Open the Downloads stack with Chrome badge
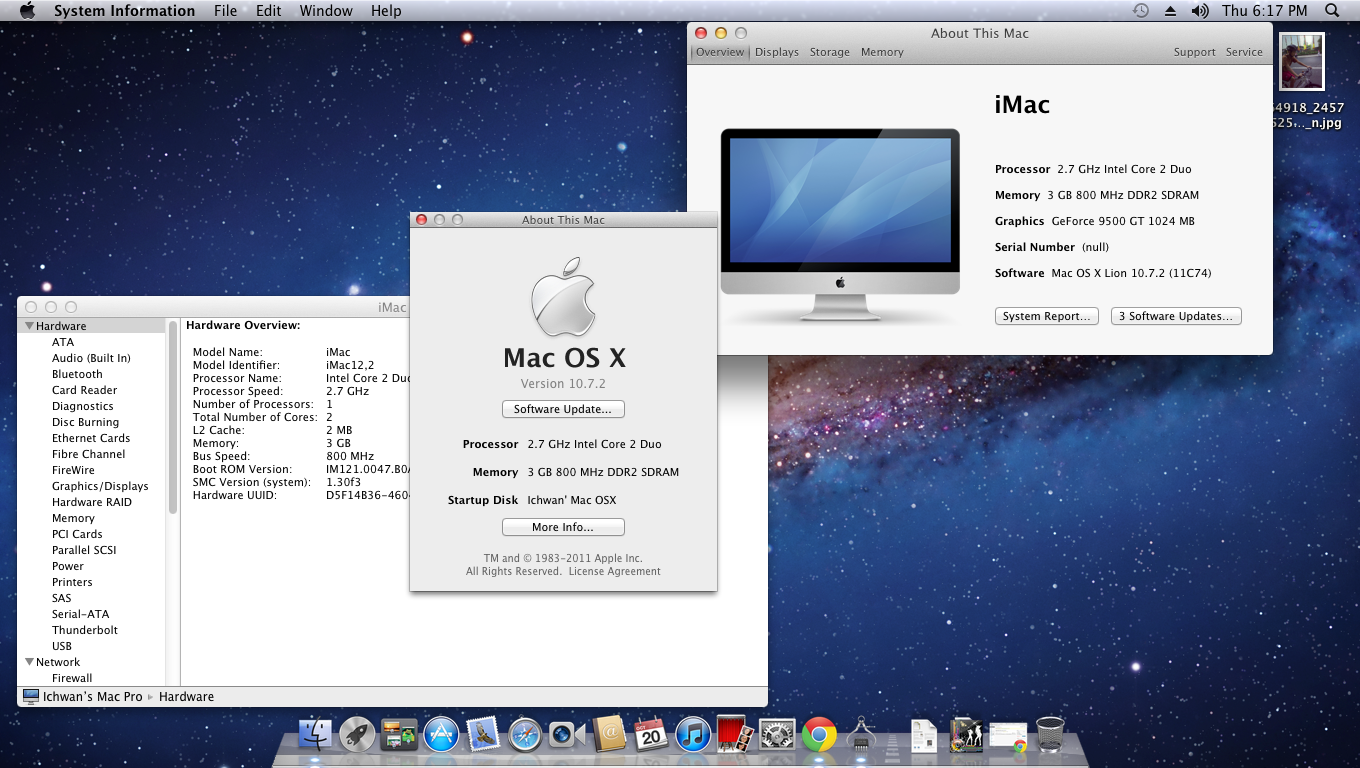The width and height of the screenshot is (1360, 768). pos(1008,736)
